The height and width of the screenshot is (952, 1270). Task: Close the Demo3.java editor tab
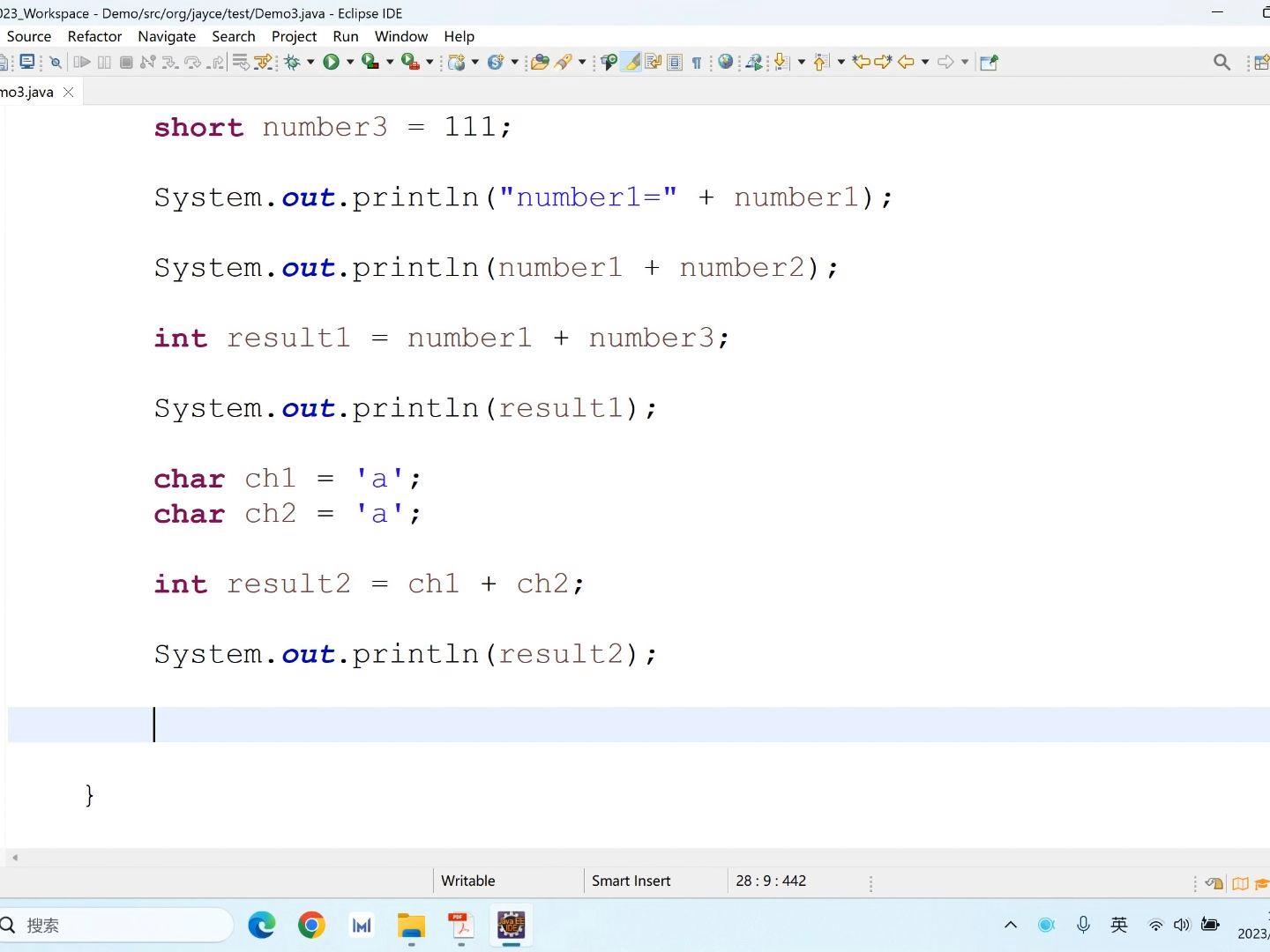[x=68, y=92]
